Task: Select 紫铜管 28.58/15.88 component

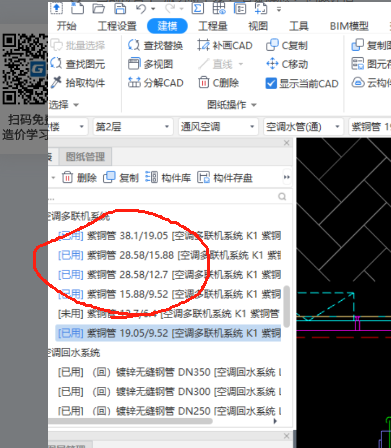Action: pyautogui.click(x=169, y=255)
